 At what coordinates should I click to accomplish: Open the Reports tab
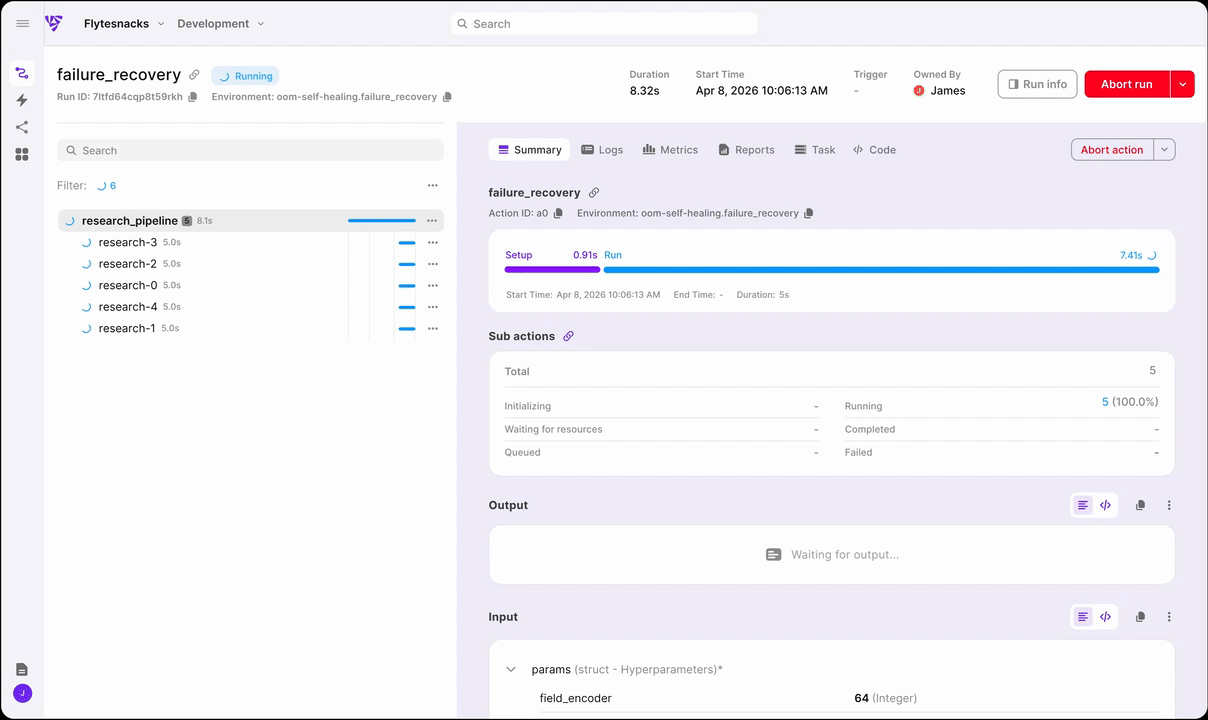pyautogui.click(x=746, y=150)
